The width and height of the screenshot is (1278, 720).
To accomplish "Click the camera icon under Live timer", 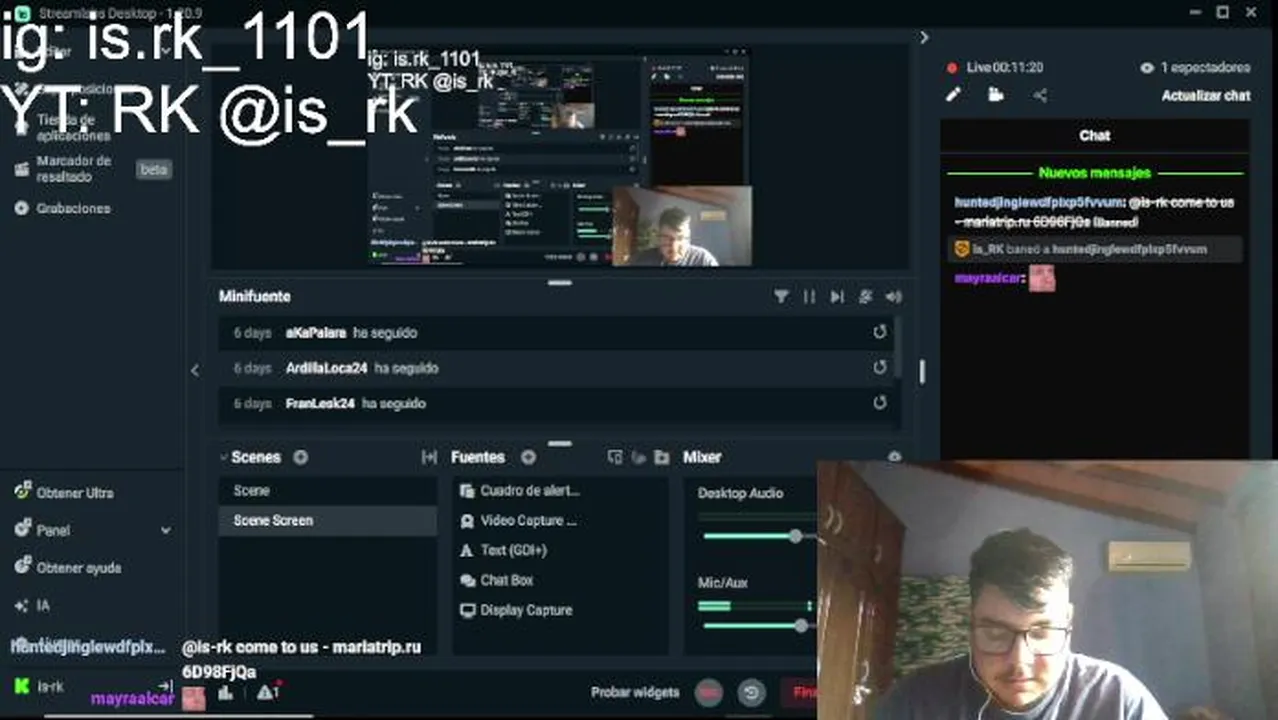I will (x=996, y=95).
